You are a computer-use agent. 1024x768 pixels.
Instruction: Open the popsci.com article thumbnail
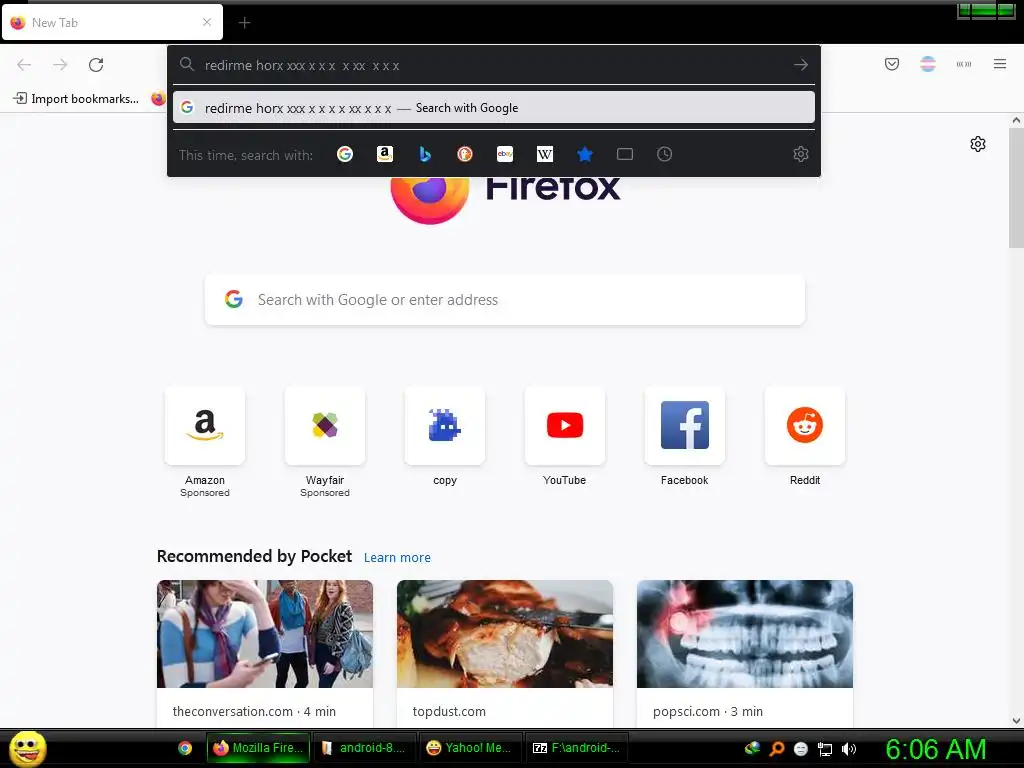tap(744, 633)
